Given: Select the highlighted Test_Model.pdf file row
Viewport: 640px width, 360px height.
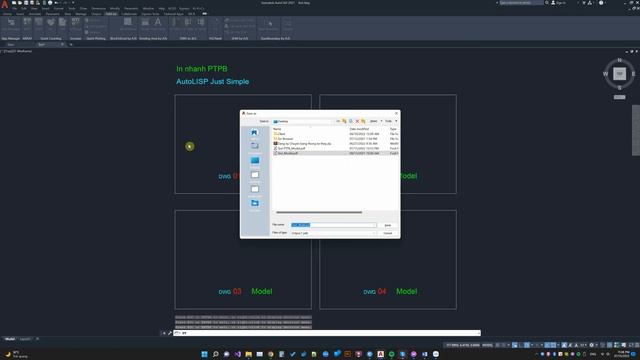Looking at the screenshot, I should pyautogui.click(x=335, y=153).
